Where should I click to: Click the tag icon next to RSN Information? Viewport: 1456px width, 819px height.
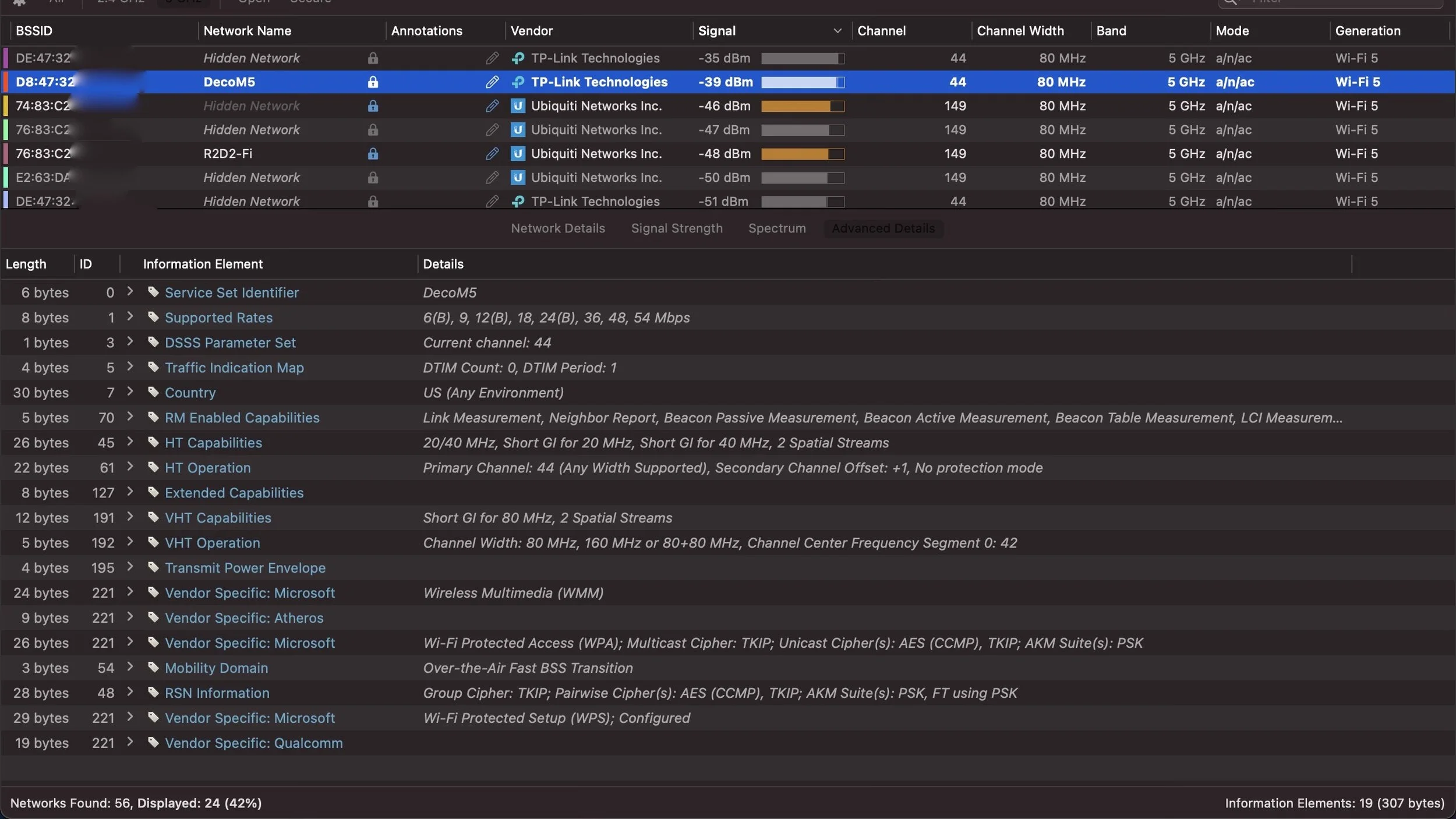153,693
